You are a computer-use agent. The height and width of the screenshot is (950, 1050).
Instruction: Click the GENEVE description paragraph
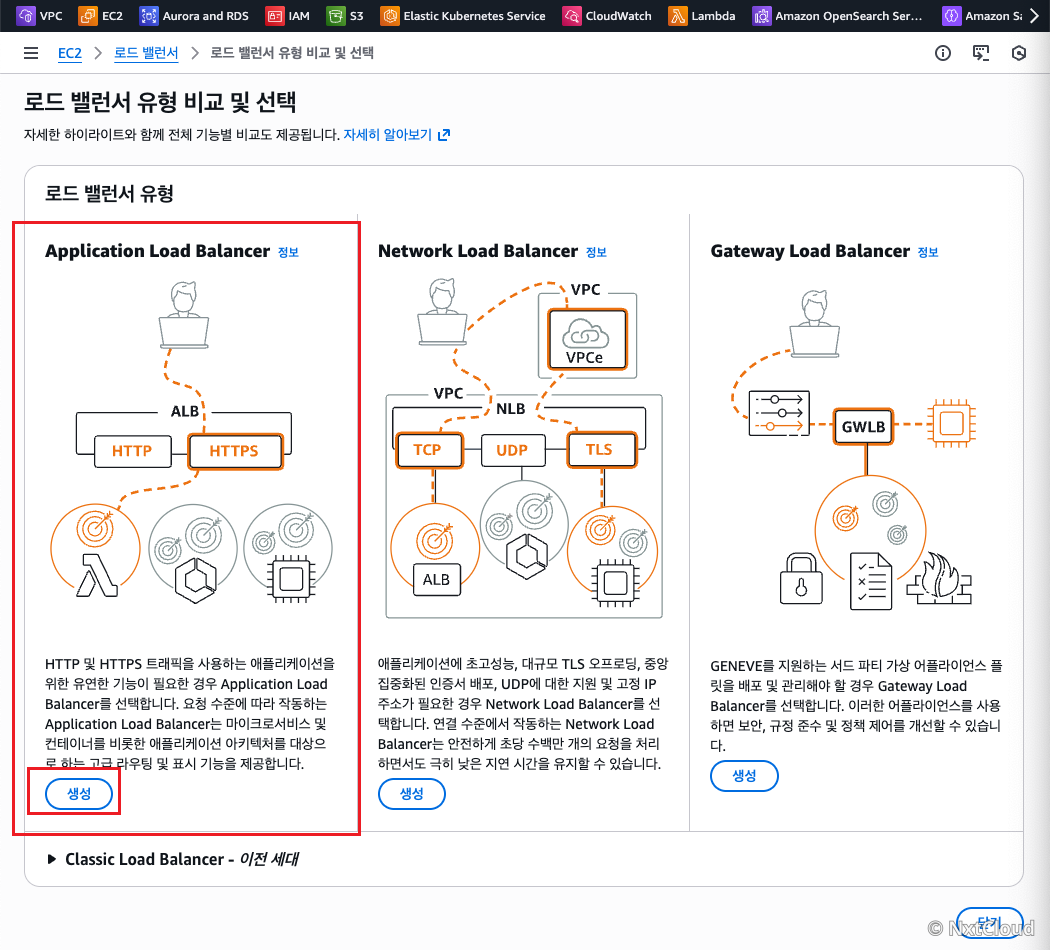(x=856, y=705)
